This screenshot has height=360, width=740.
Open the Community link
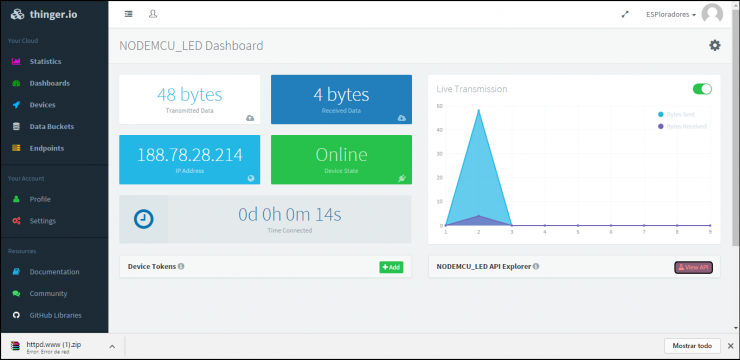(48, 293)
